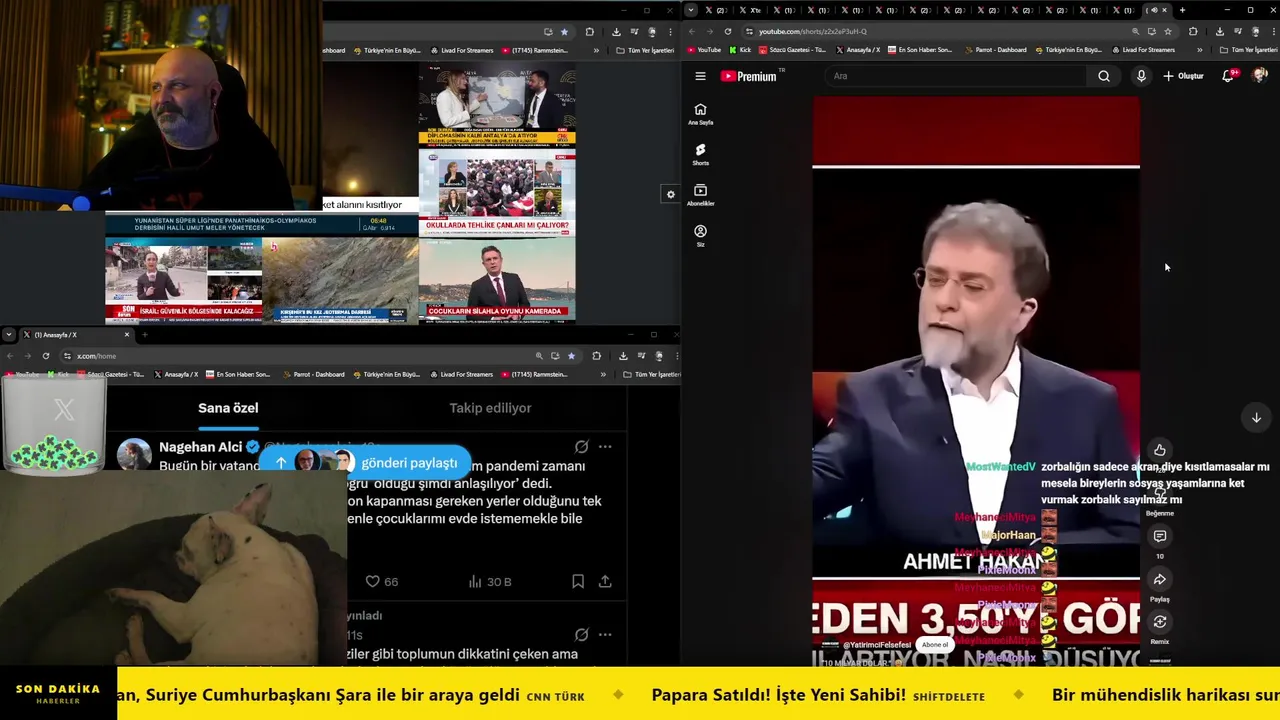The width and height of the screenshot is (1280, 720).
Task: Open Nagehan Alci's profile avatar
Action: (x=134, y=454)
